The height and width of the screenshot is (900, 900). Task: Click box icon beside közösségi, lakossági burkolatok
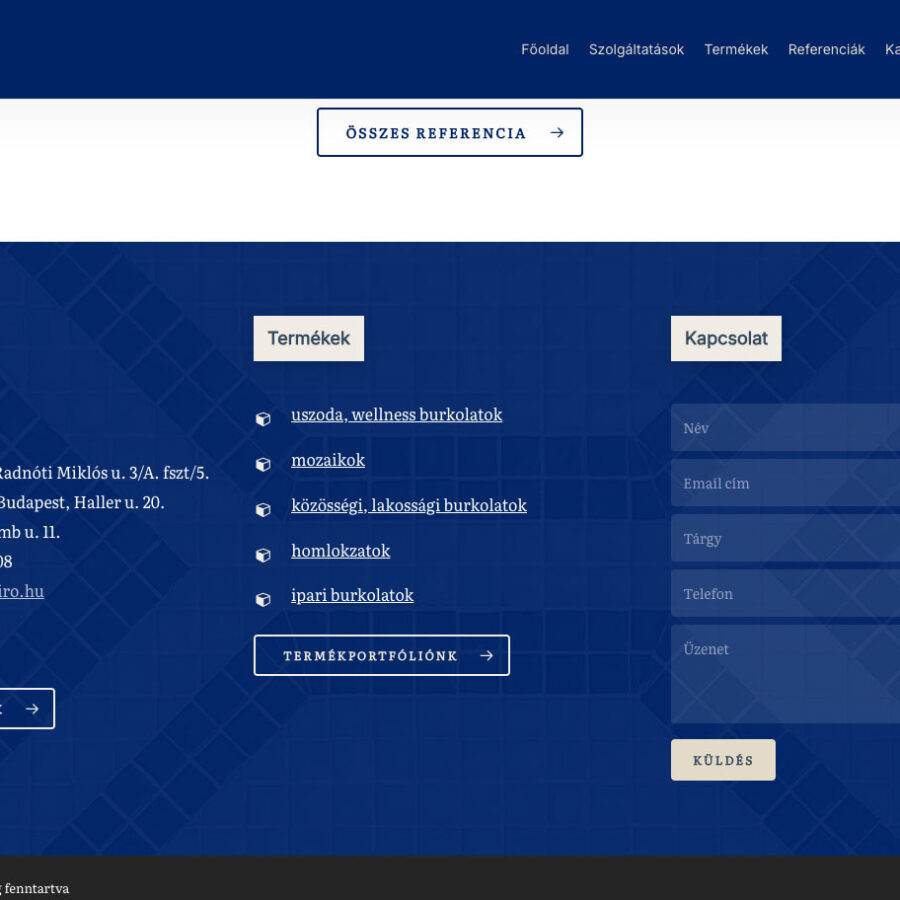tap(263, 509)
